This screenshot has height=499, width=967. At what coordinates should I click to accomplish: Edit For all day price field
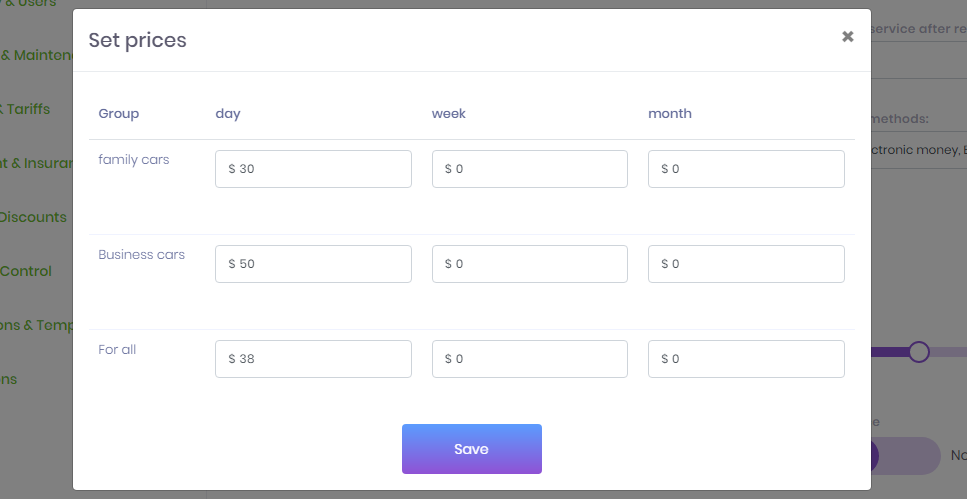point(313,359)
